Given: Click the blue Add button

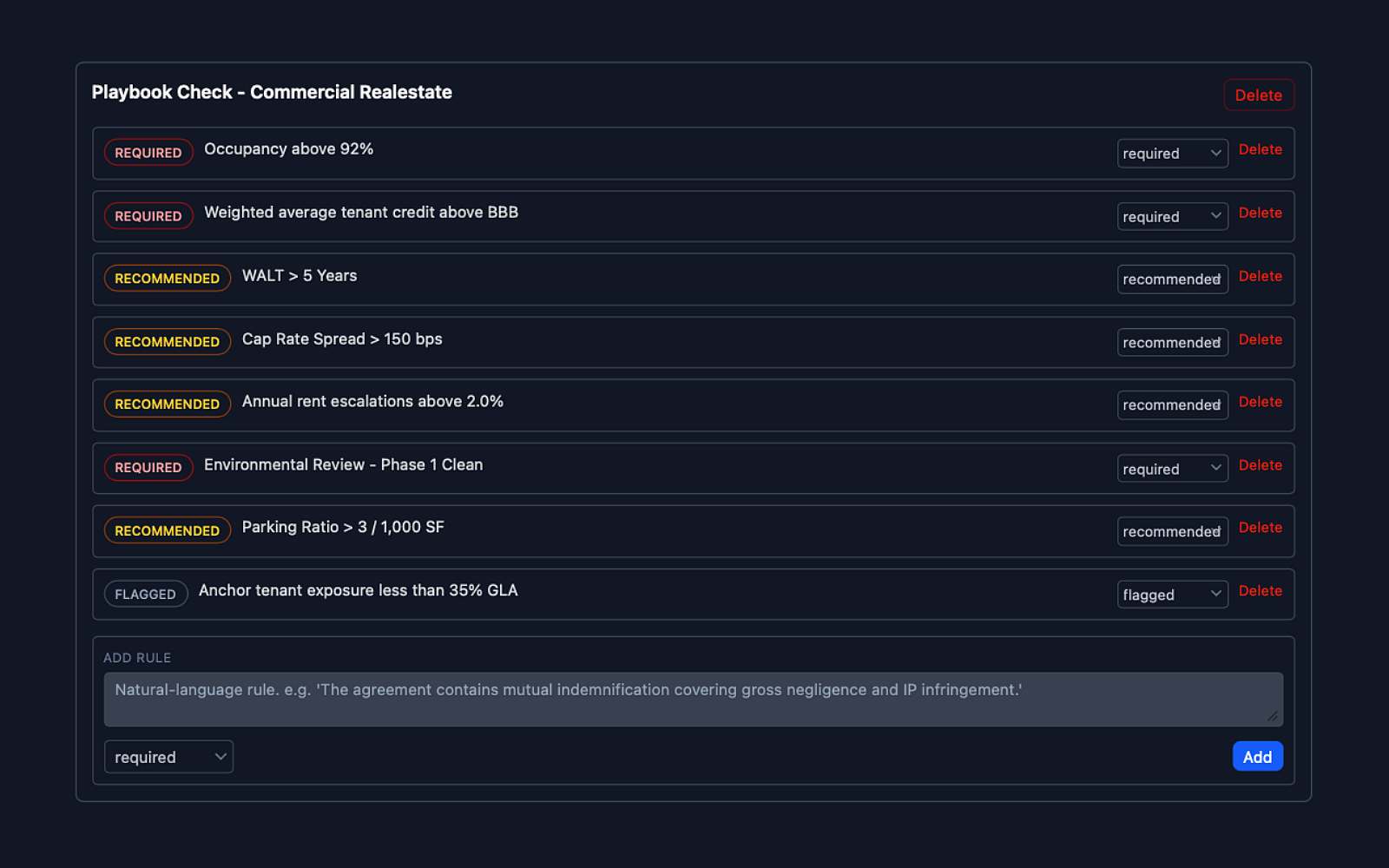Looking at the screenshot, I should [x=1257, y=757].
